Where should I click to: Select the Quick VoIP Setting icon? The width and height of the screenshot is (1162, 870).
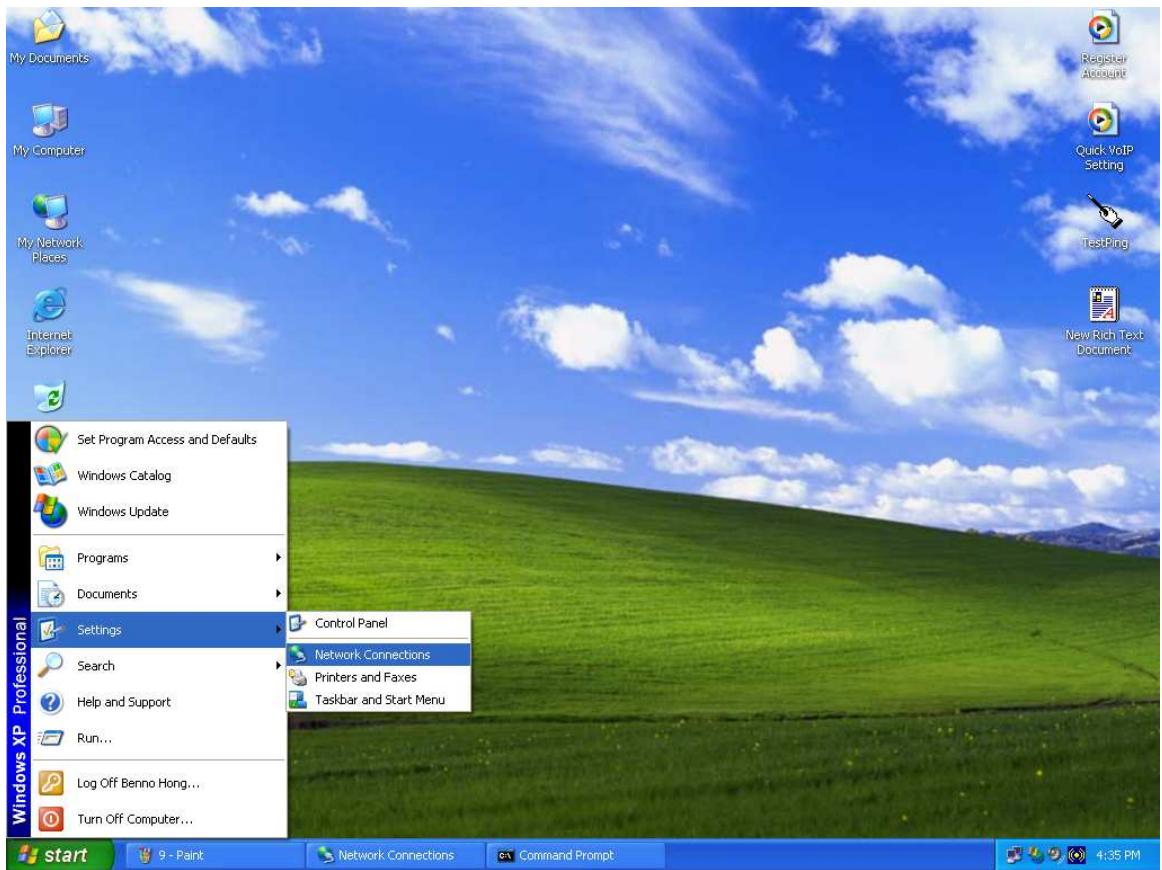[x=1103, y=137]
